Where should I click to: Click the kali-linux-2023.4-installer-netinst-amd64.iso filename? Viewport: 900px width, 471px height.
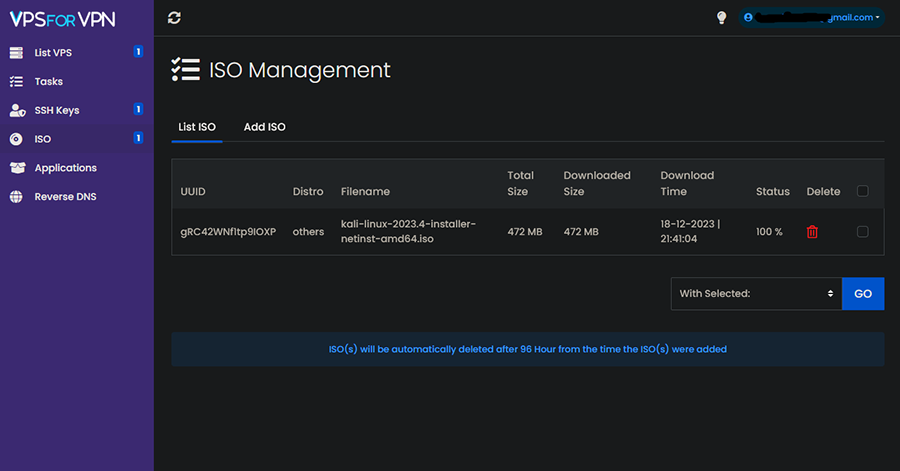coord(408,231)
